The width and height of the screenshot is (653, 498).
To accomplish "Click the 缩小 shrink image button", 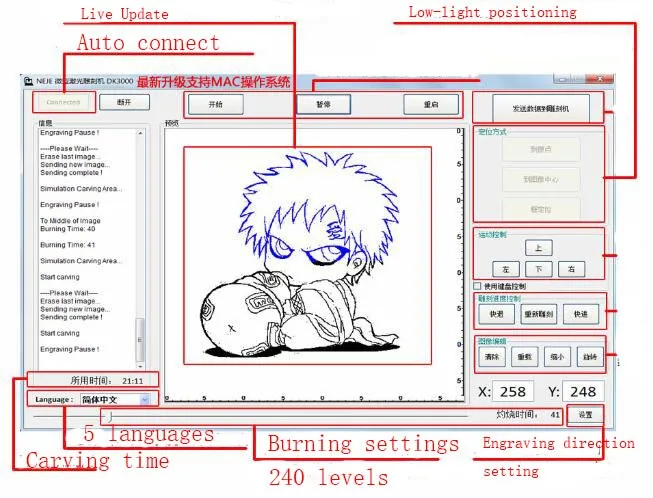I will [557, 357].
